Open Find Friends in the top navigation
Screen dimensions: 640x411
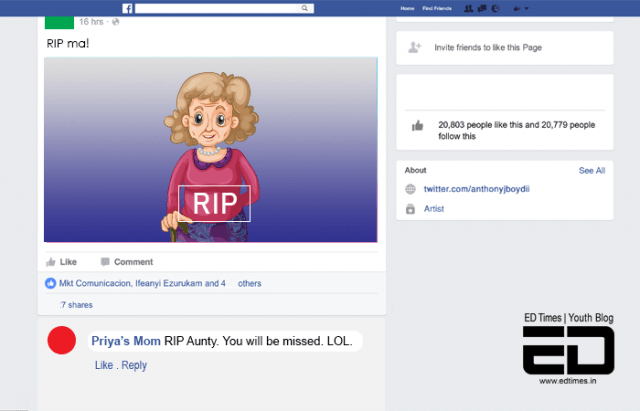click(436, 8)
